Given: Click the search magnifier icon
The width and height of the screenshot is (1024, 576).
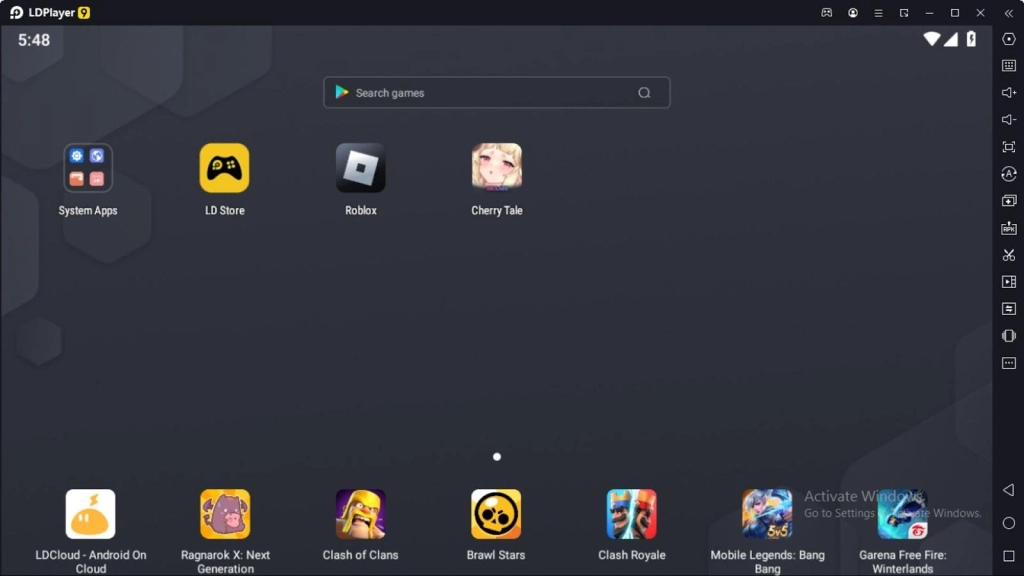Looking at the screenshot, I should [x=644, y=93].
